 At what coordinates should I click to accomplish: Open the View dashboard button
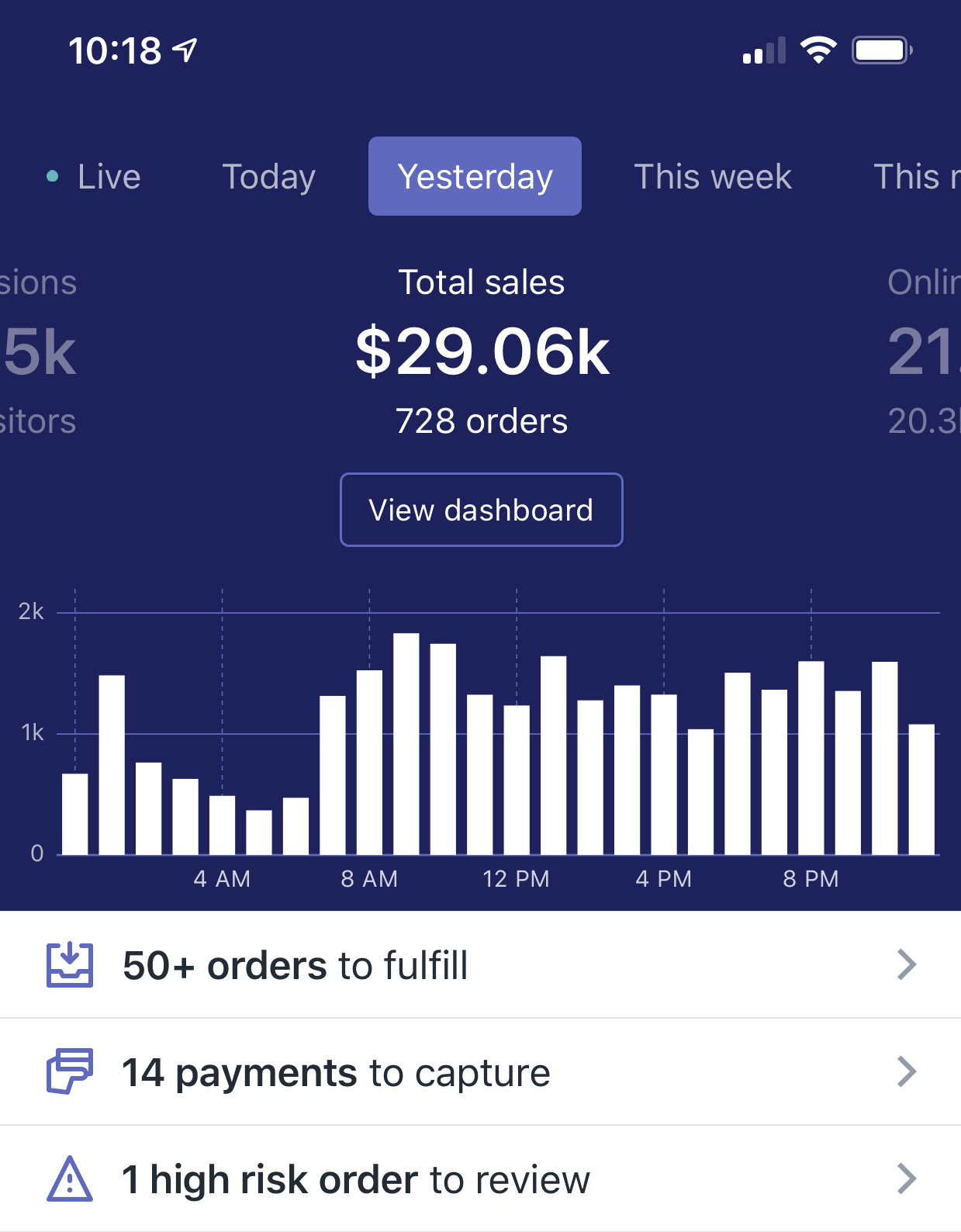pos(481,510)
